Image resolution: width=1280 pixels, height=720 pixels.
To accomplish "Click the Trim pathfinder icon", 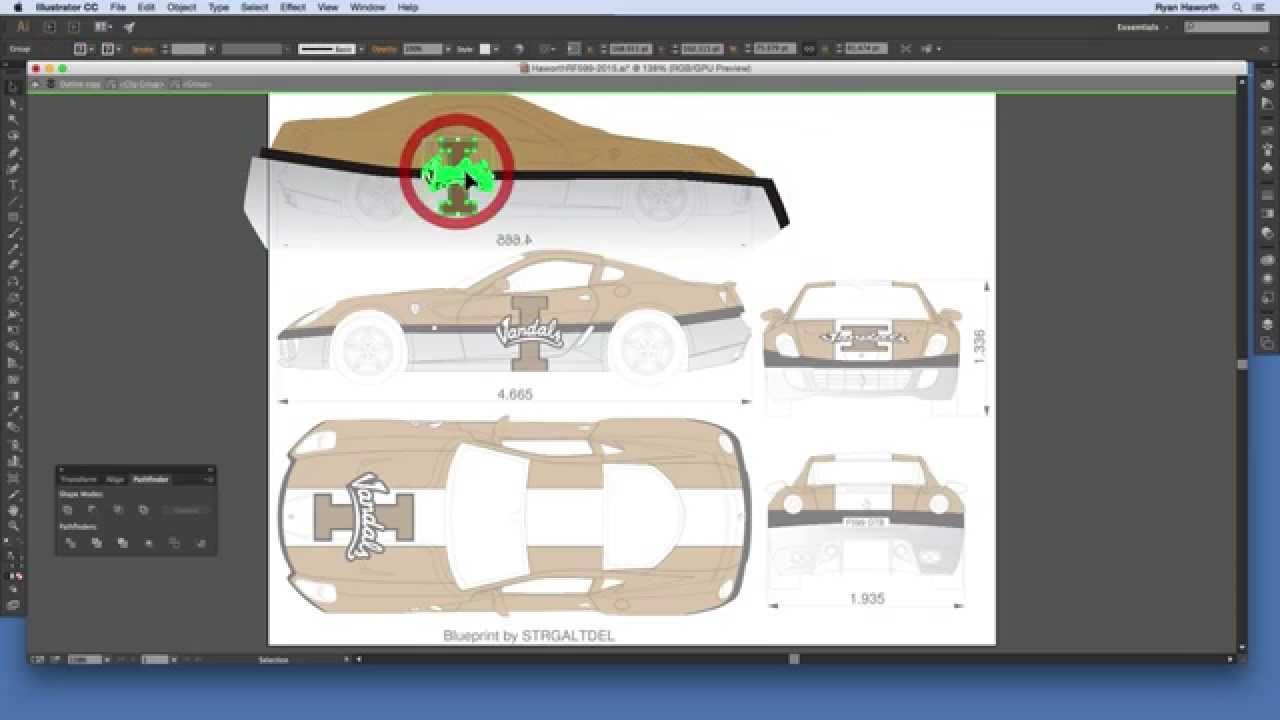I will (97, 543).
